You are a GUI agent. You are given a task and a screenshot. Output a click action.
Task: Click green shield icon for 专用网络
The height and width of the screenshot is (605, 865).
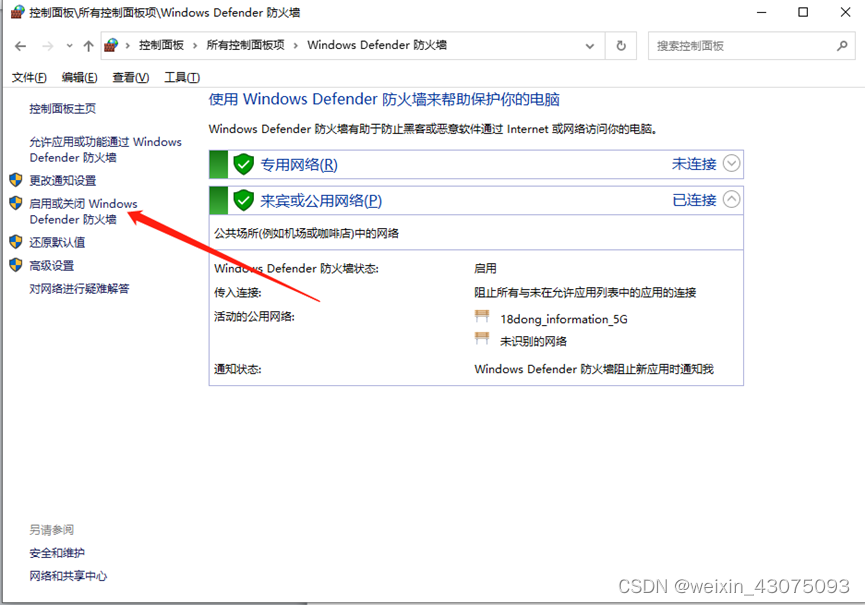[x=243, y=164]
